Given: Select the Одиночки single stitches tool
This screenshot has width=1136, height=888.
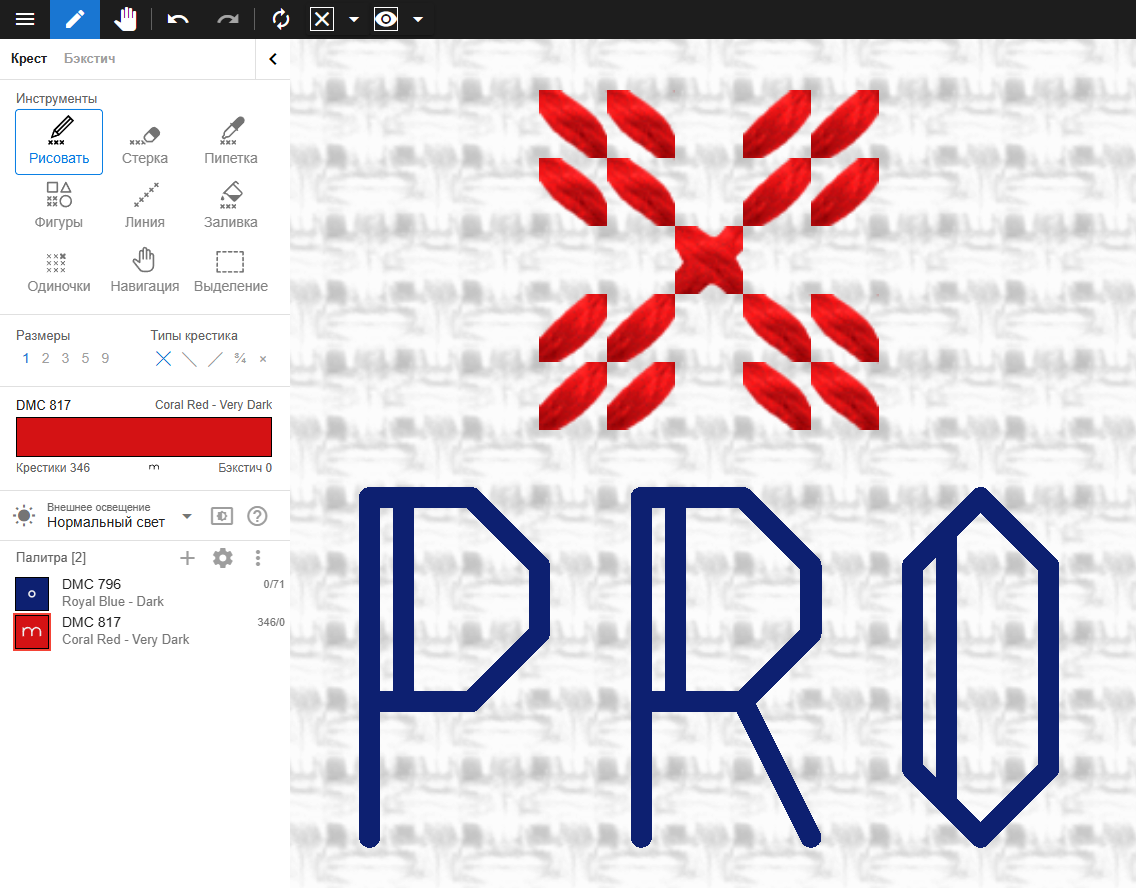Looking at the screenshot, I should 59,271.
